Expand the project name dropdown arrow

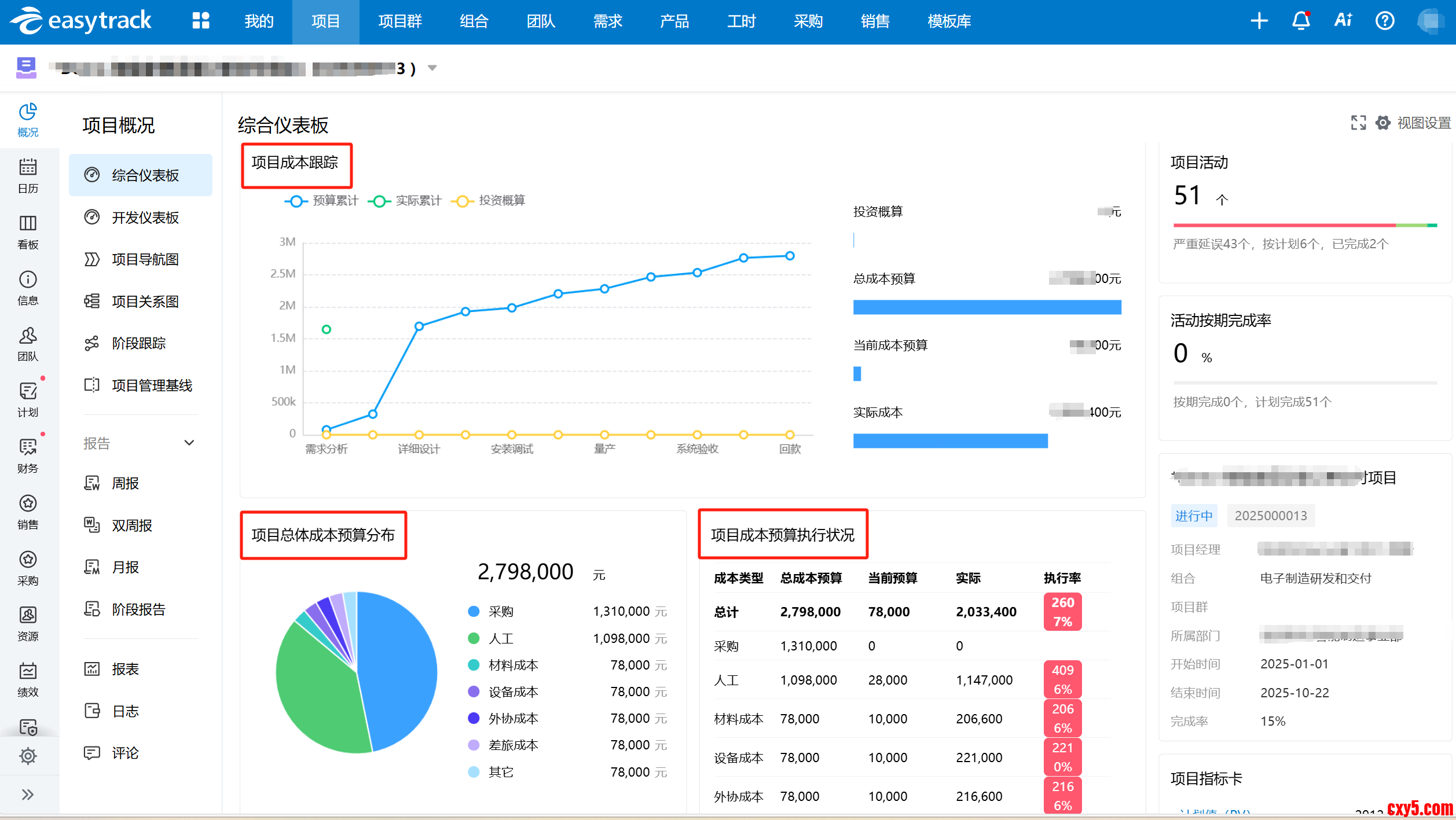coord(432,68)
